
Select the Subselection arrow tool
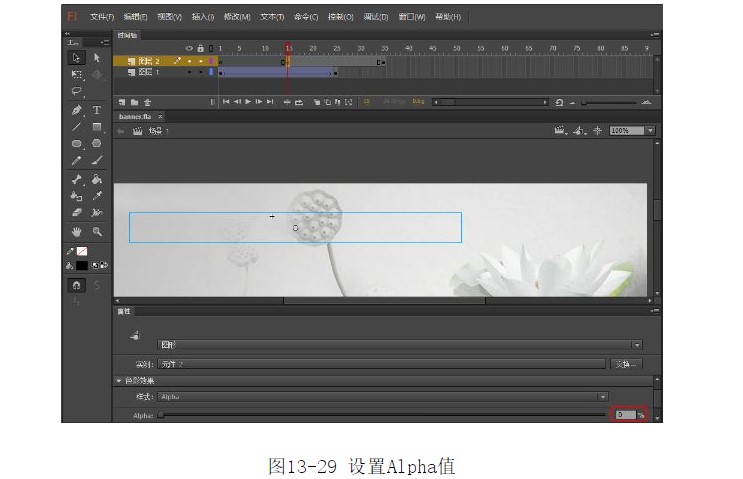[97, 58]
